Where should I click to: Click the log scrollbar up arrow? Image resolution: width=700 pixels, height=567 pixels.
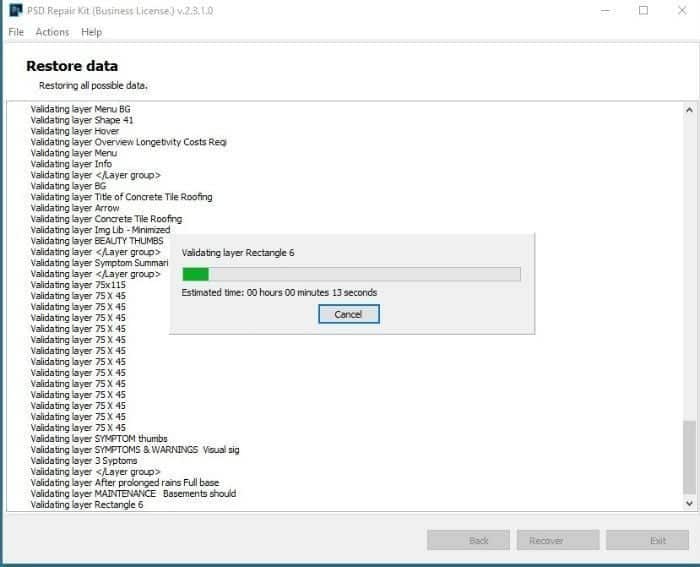click(689, 109)
